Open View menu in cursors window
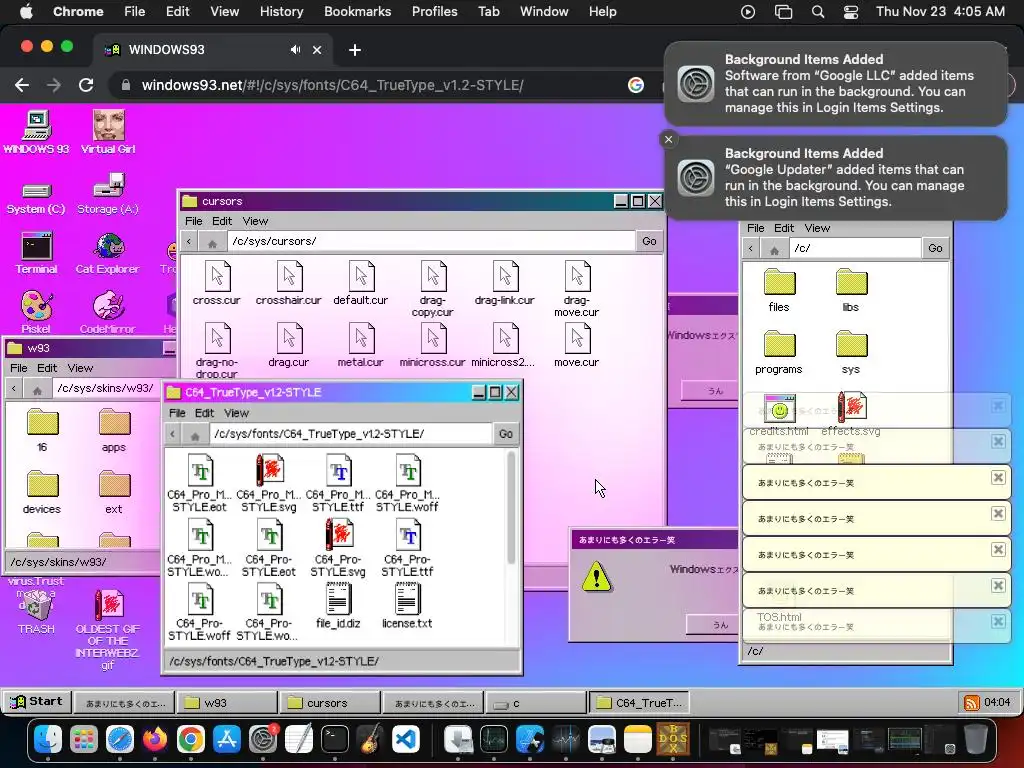Viewport: 1024px width, 768px height. pyautogui.click(x=255, y=221)
